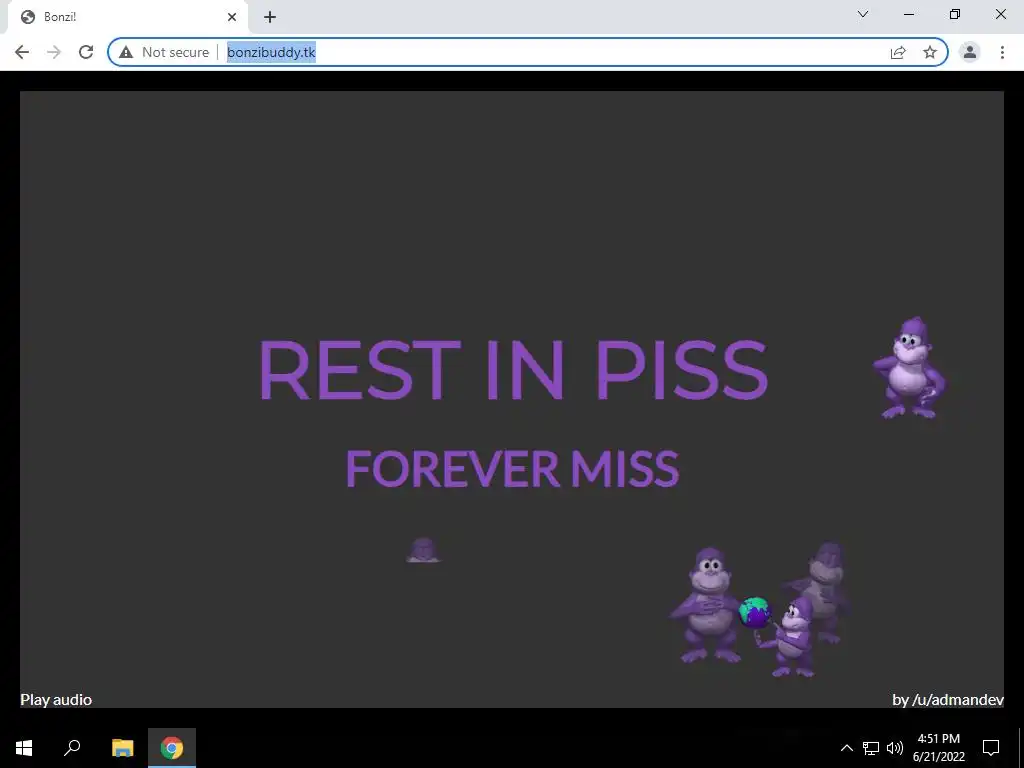Click the large Bonzi with crossed arms

705,605
